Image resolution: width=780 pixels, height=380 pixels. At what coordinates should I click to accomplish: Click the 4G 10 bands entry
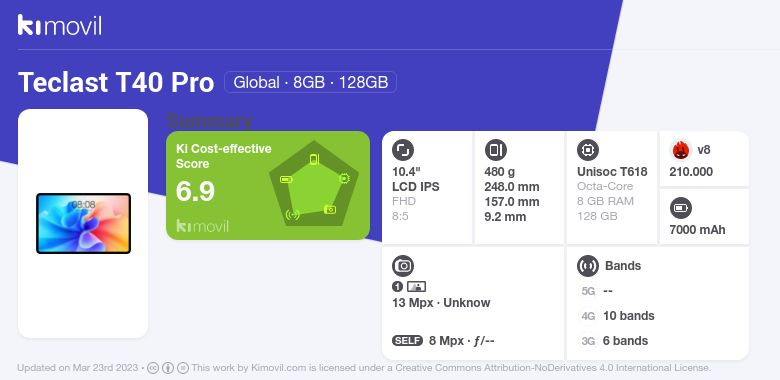(618, 316)
